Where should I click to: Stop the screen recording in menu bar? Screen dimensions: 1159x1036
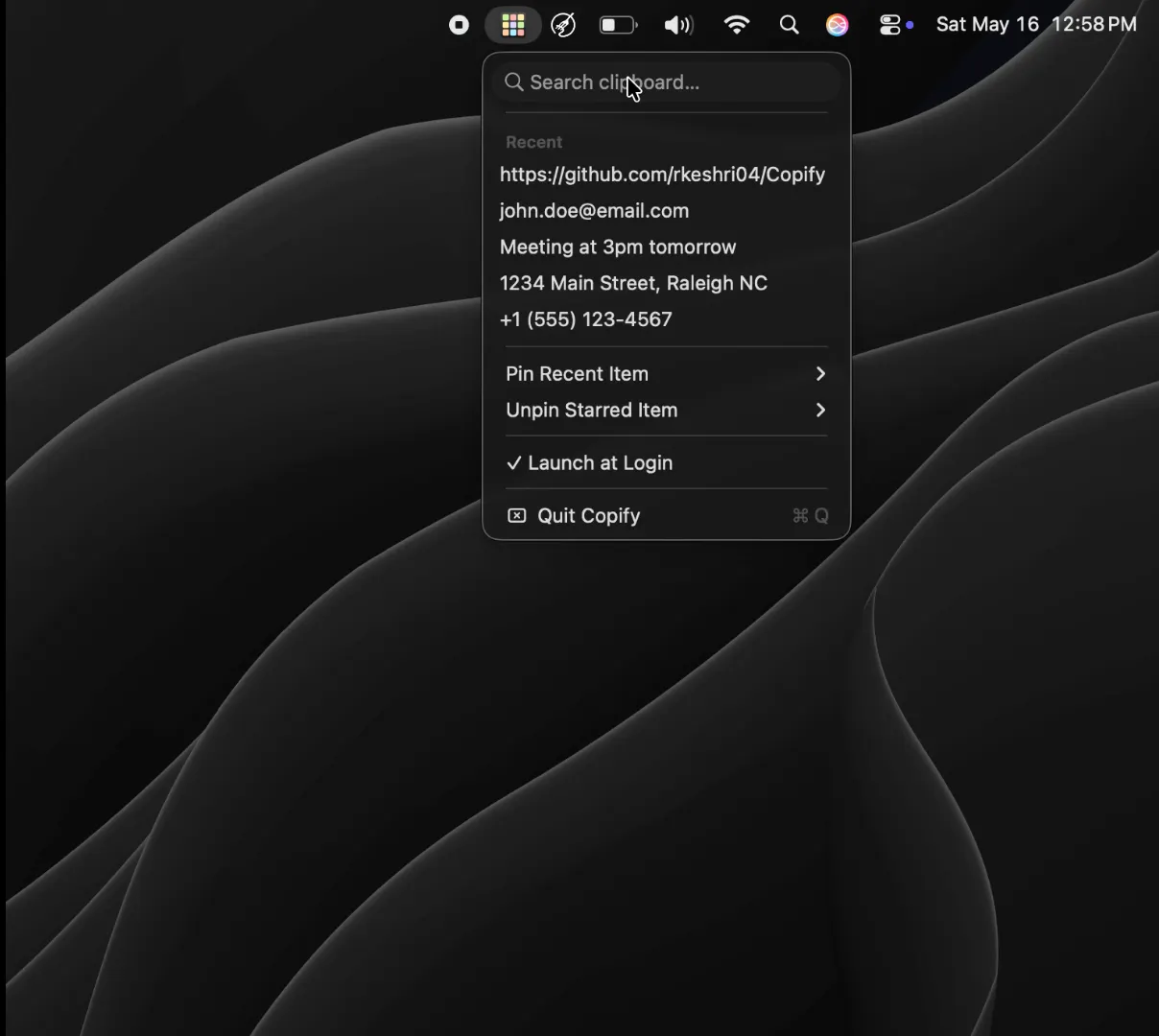[460, 25]
